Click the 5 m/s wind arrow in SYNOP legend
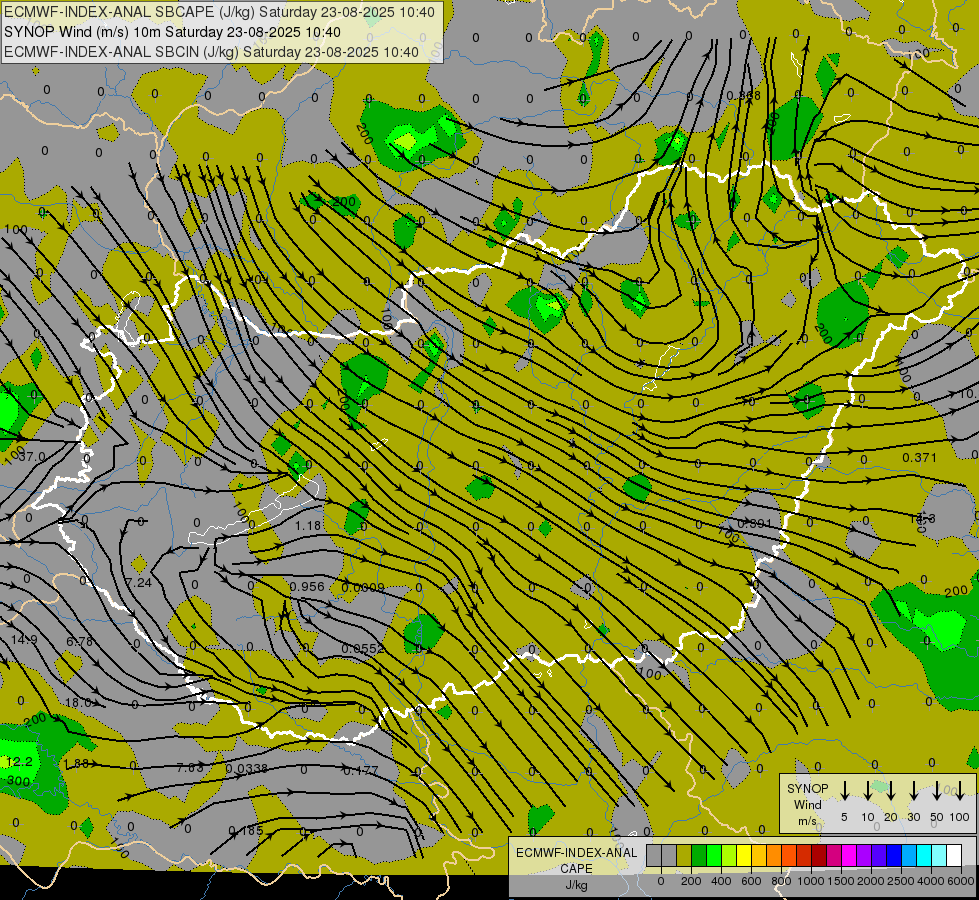979x900 pixels. coord(844,791)
